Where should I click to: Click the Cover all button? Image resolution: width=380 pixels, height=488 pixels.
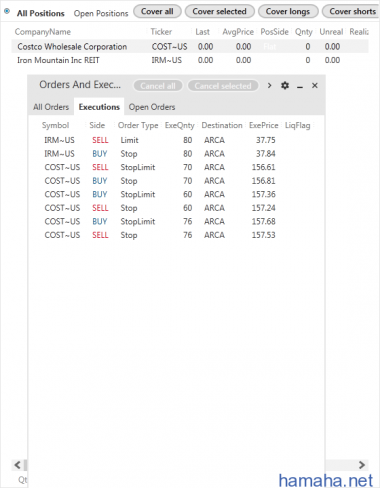[x=157, y=12]
